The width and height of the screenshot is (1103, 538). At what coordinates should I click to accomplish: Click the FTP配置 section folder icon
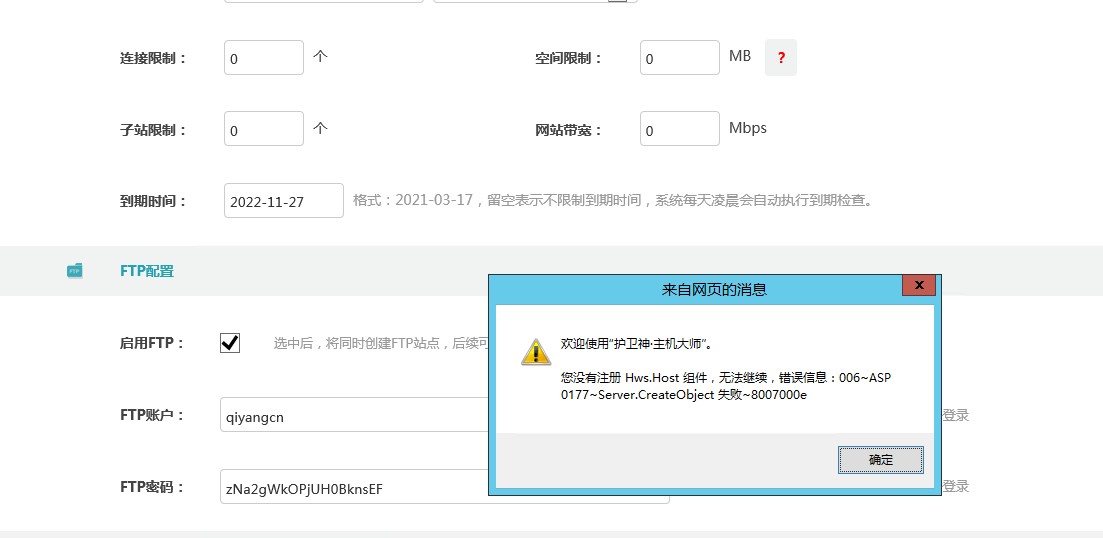coord(75,271)
